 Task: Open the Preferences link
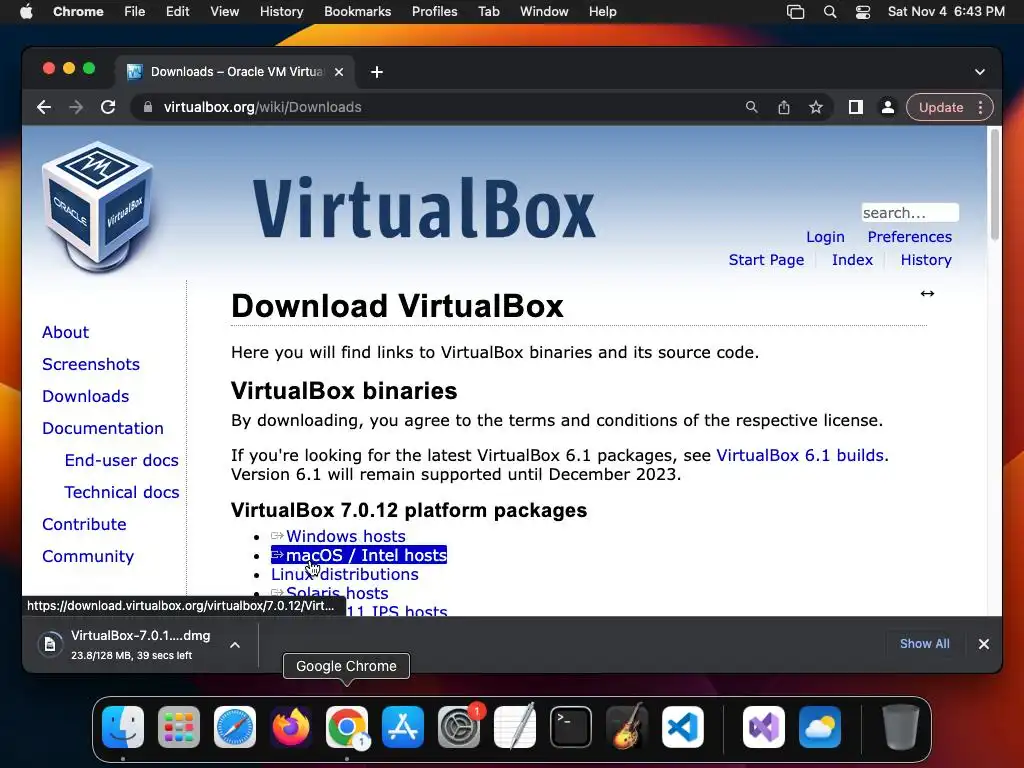910,237
